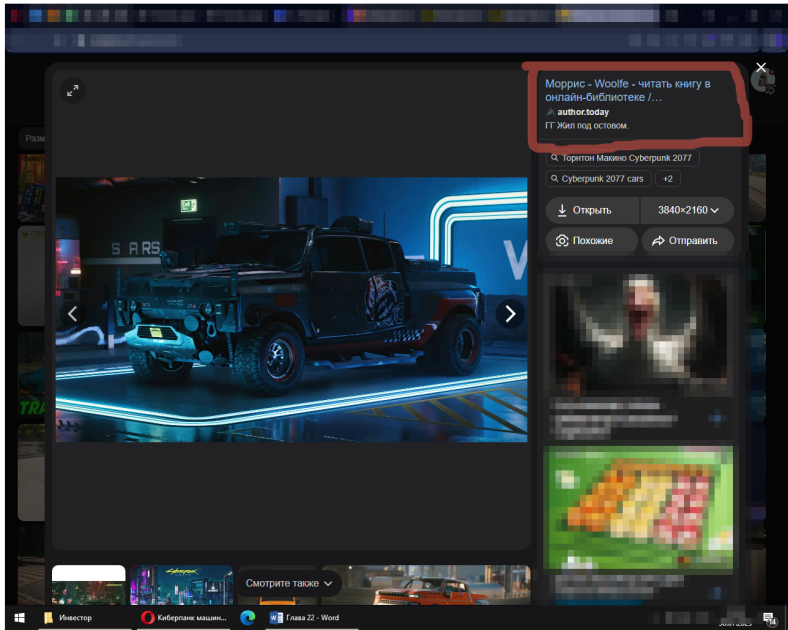Open the Моррис - Woolfe book link
This screenshot has width=788, height=630.
(627, 90)
